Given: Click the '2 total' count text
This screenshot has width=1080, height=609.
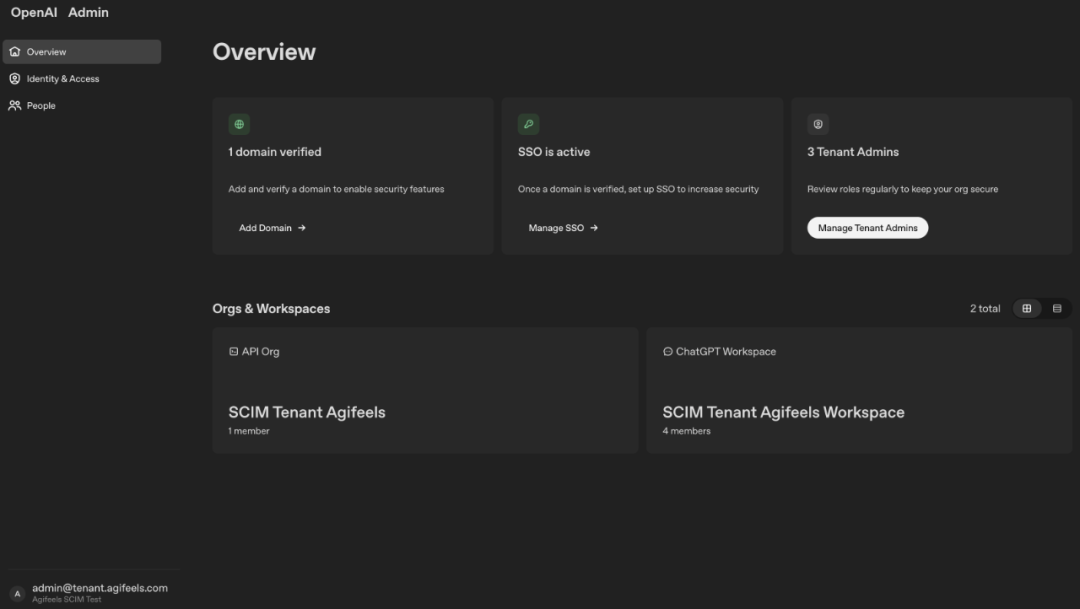Looking at the screenshot, I should [985, 309].
